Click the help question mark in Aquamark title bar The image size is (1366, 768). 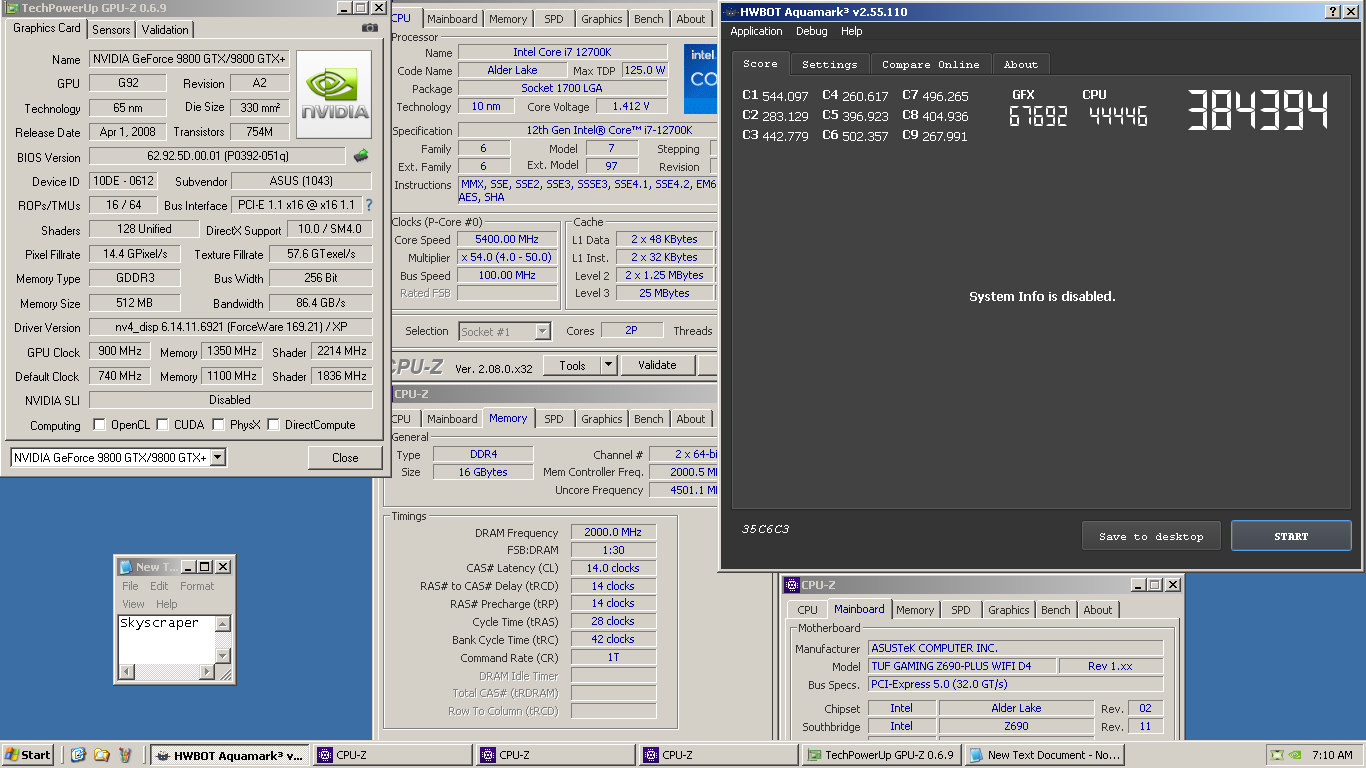(1334, 11)
